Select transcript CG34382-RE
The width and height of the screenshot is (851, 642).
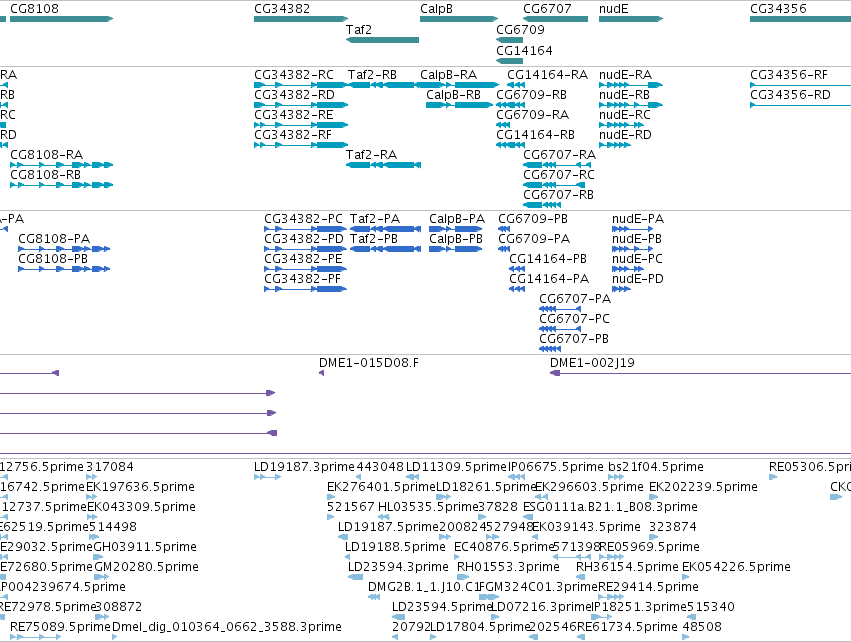pyautogui.click(x=294, y=115)
